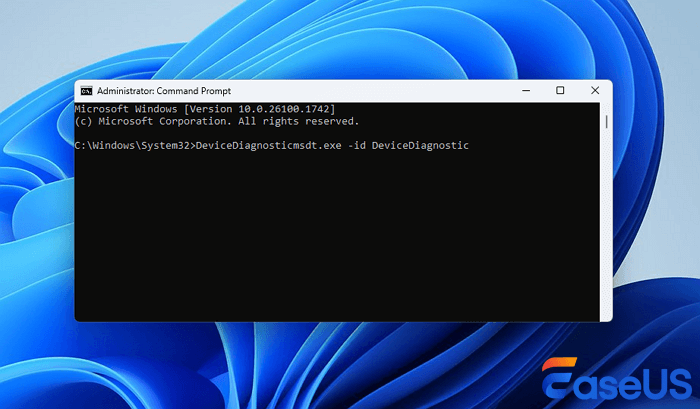Minimize the Command Prompt window

526,91
